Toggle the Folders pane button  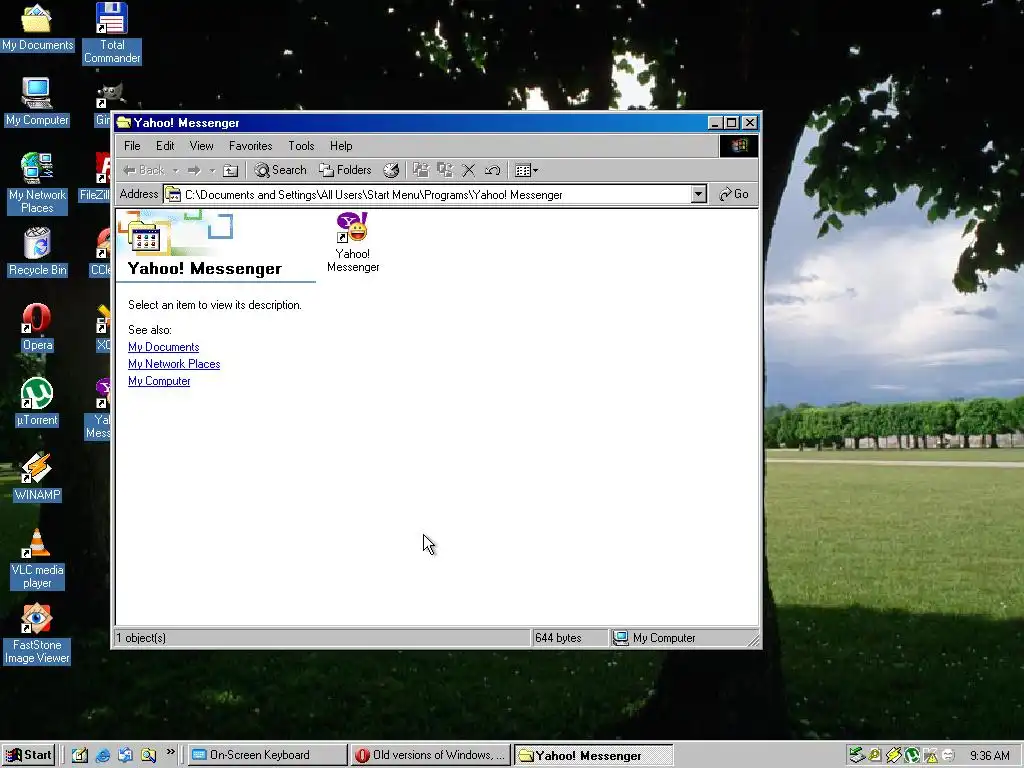point(345,170)
